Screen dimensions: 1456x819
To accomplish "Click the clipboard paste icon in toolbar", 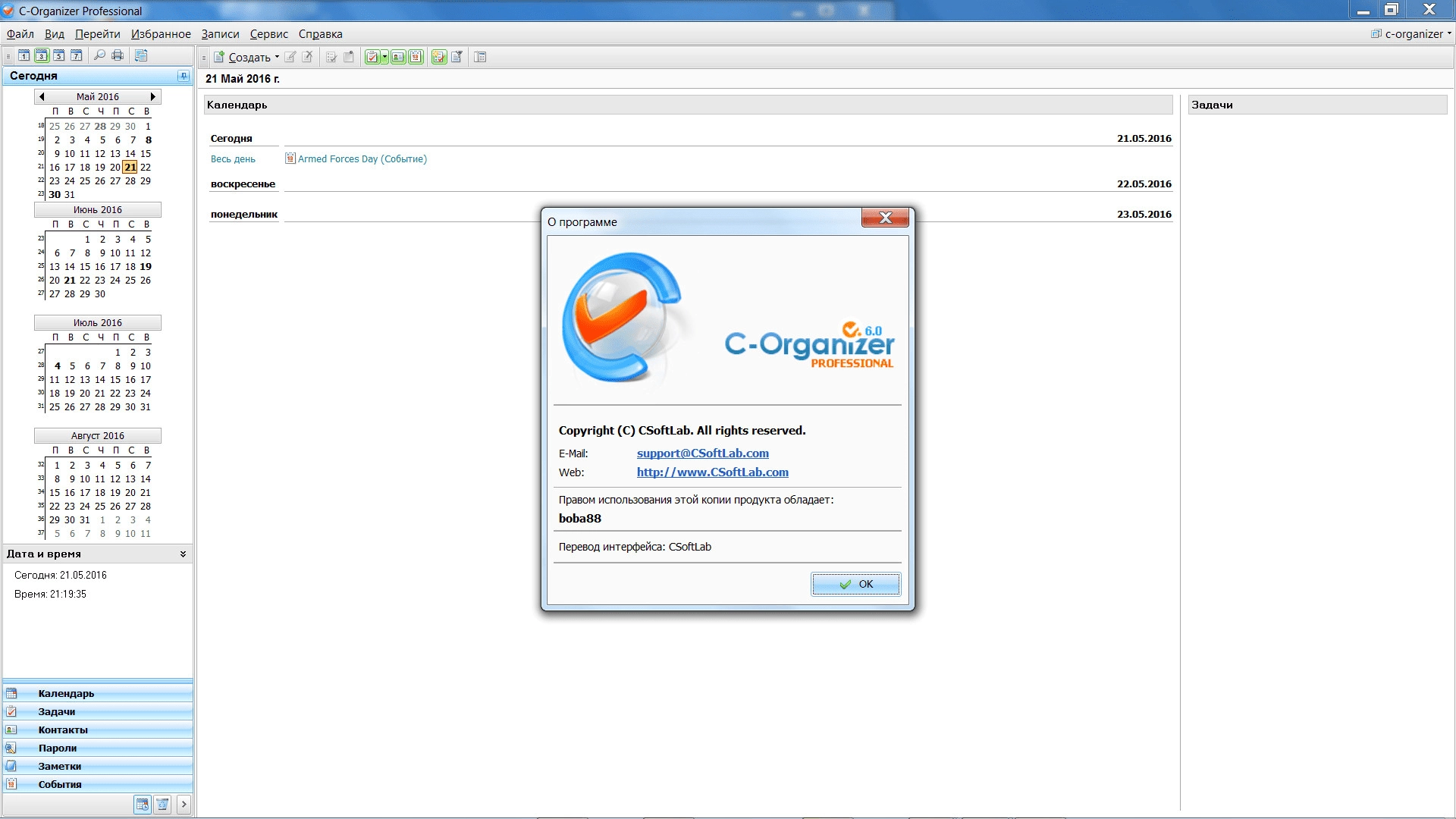I will [349, 57].
